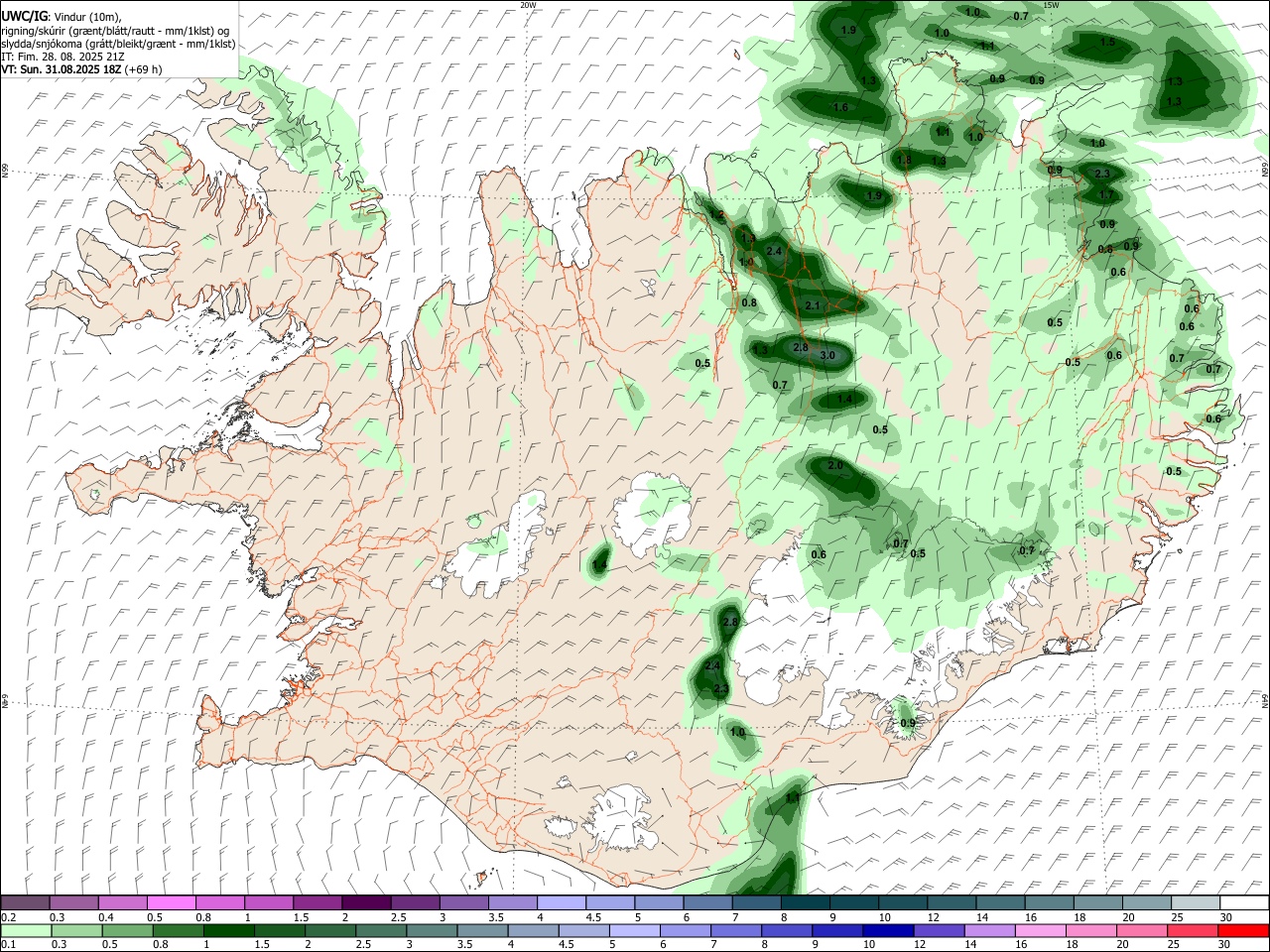The image size is (1270, 952).
Task: Click the '0.4' label on the upper scale
Action: coord(106,917)
